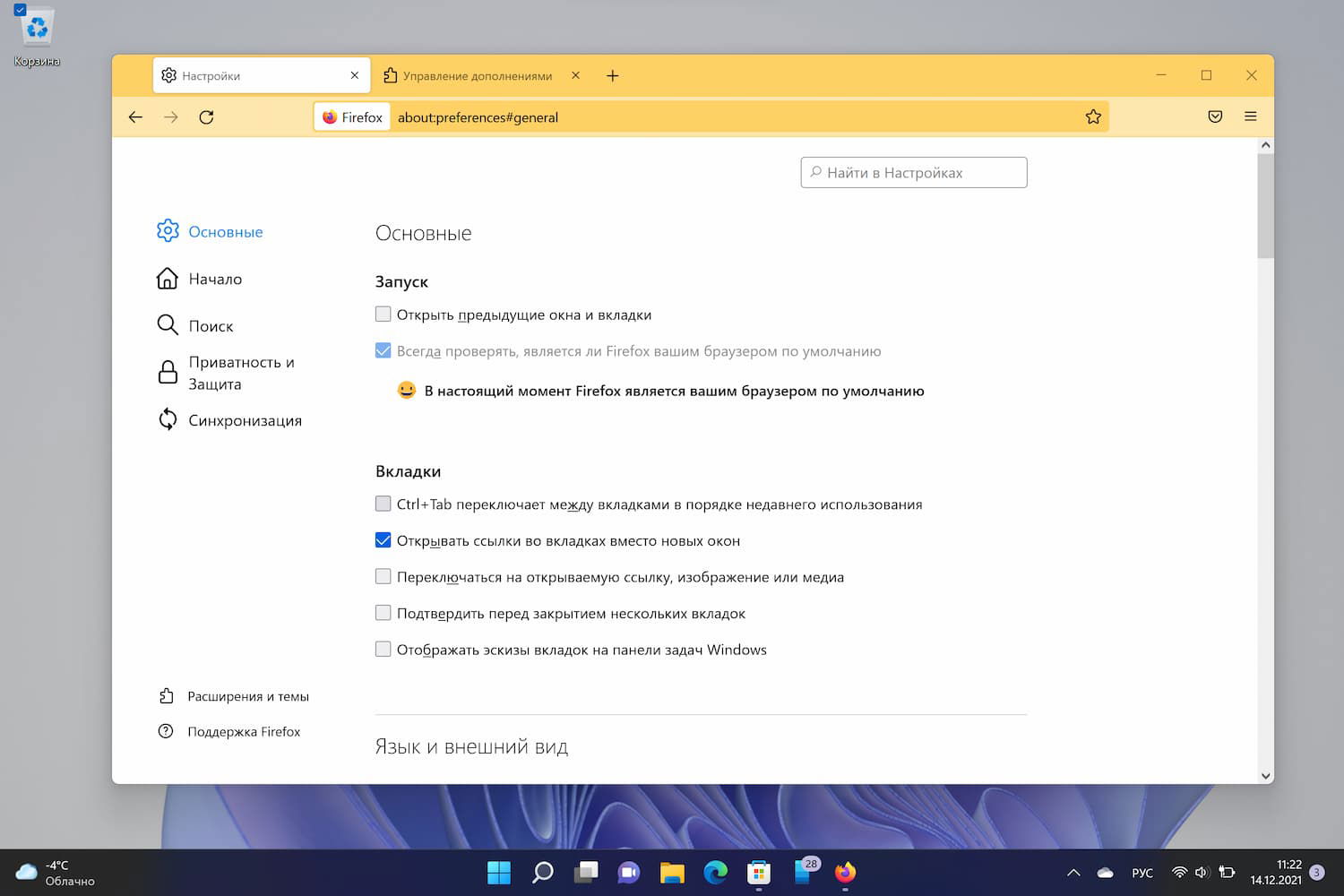Open Microsoft Store from the taskbar
This screenshot has width=1344, height=896.
point(759,872)
